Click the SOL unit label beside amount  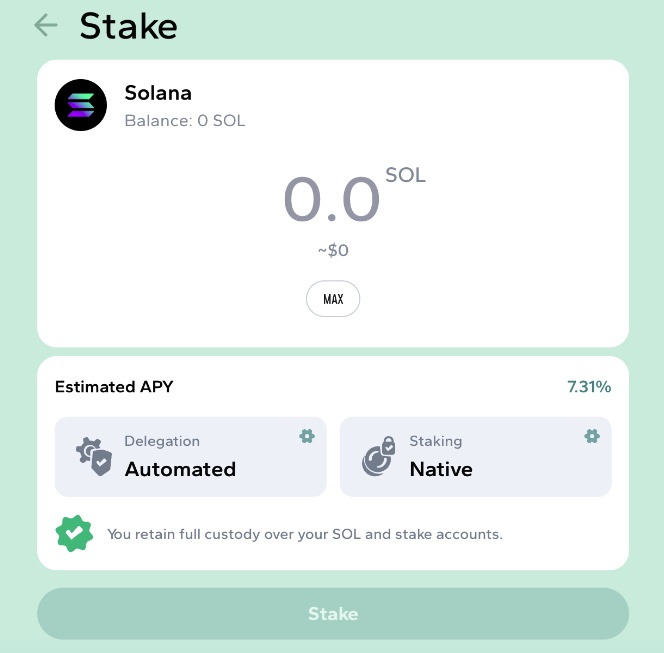tap(405, 176)
